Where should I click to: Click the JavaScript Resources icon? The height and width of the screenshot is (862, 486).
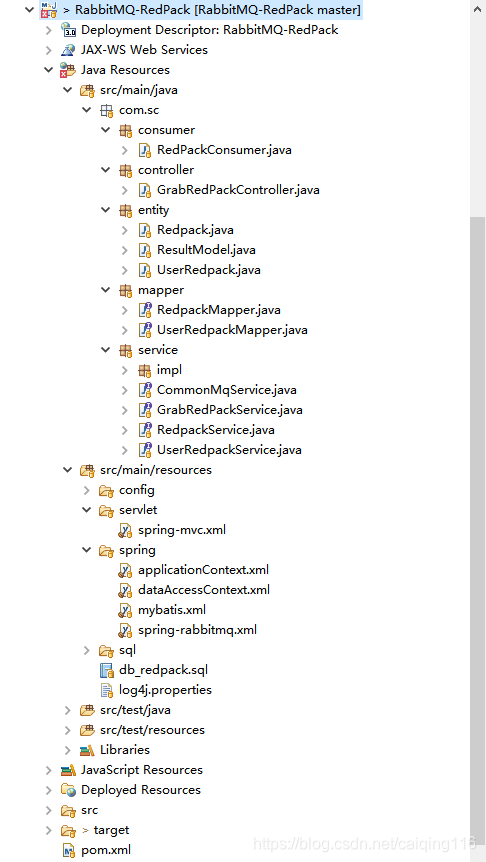click(x=68, y=770)
